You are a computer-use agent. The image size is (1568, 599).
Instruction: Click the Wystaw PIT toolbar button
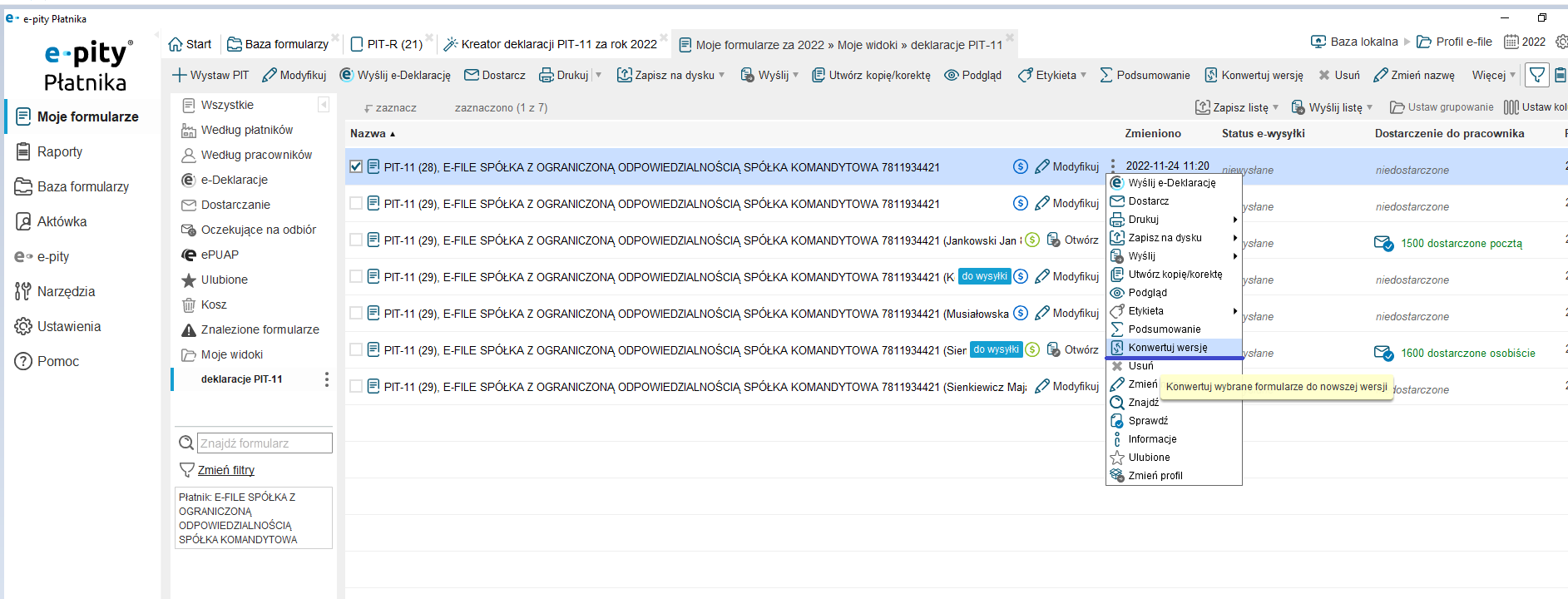[210, 75]
